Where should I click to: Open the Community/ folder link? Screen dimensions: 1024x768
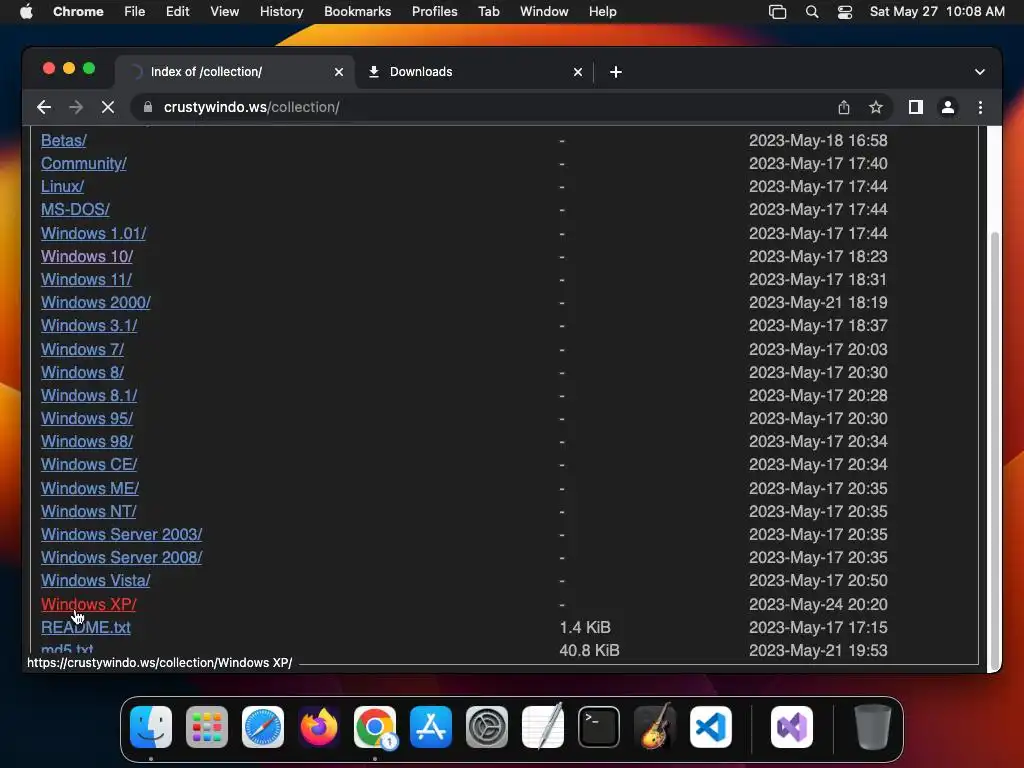tap(84, 163)
